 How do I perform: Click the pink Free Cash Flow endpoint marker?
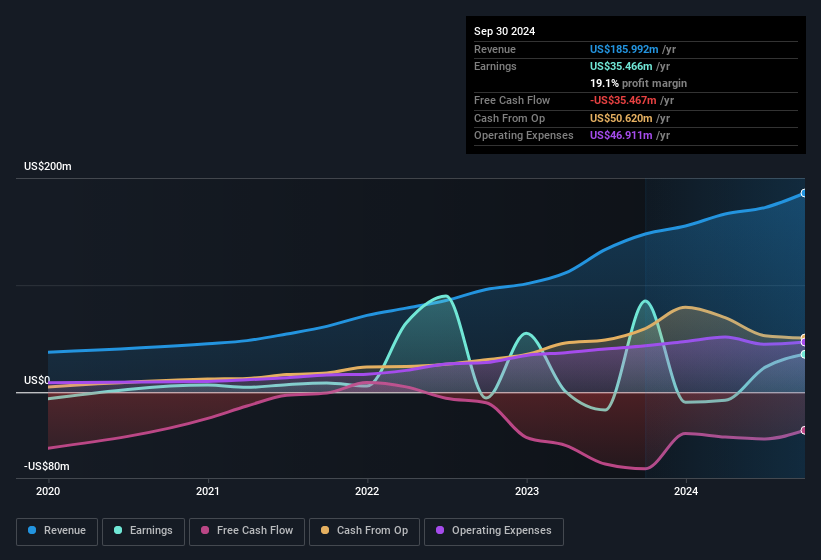pos(804,430)
